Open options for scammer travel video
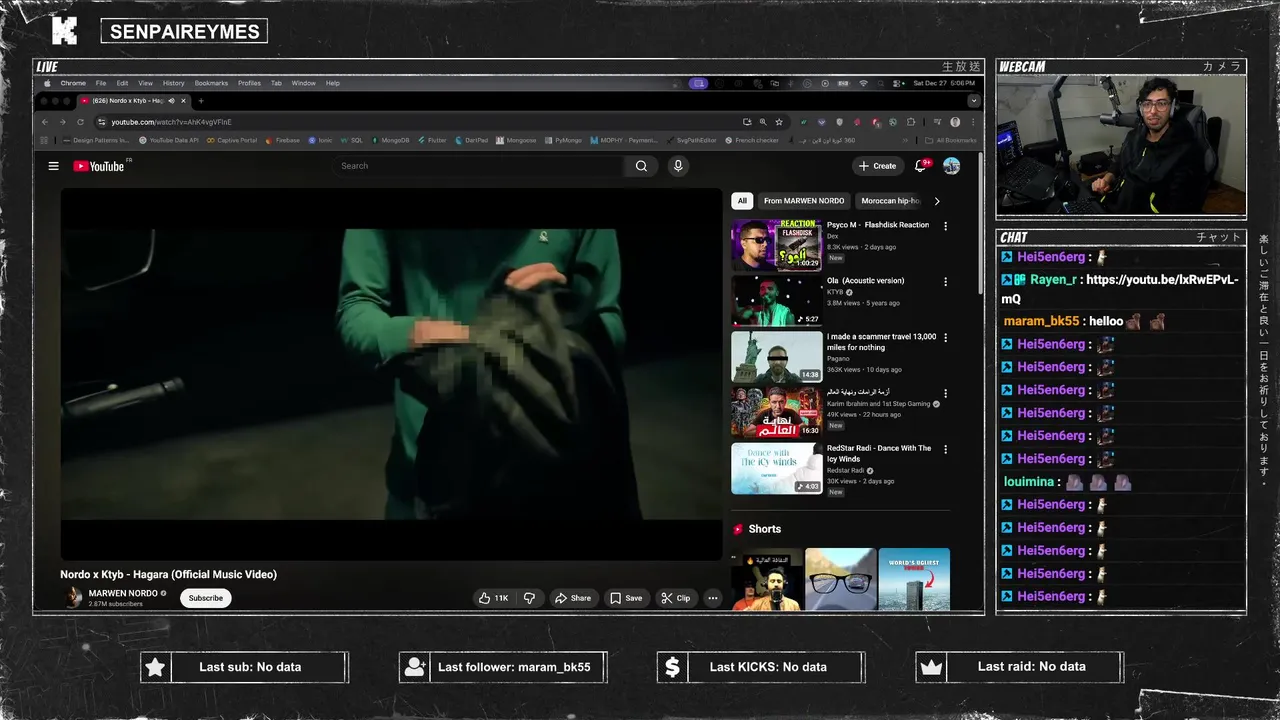Image resolution: width=1280 pixels, height=720 pixels. [945, 338]
